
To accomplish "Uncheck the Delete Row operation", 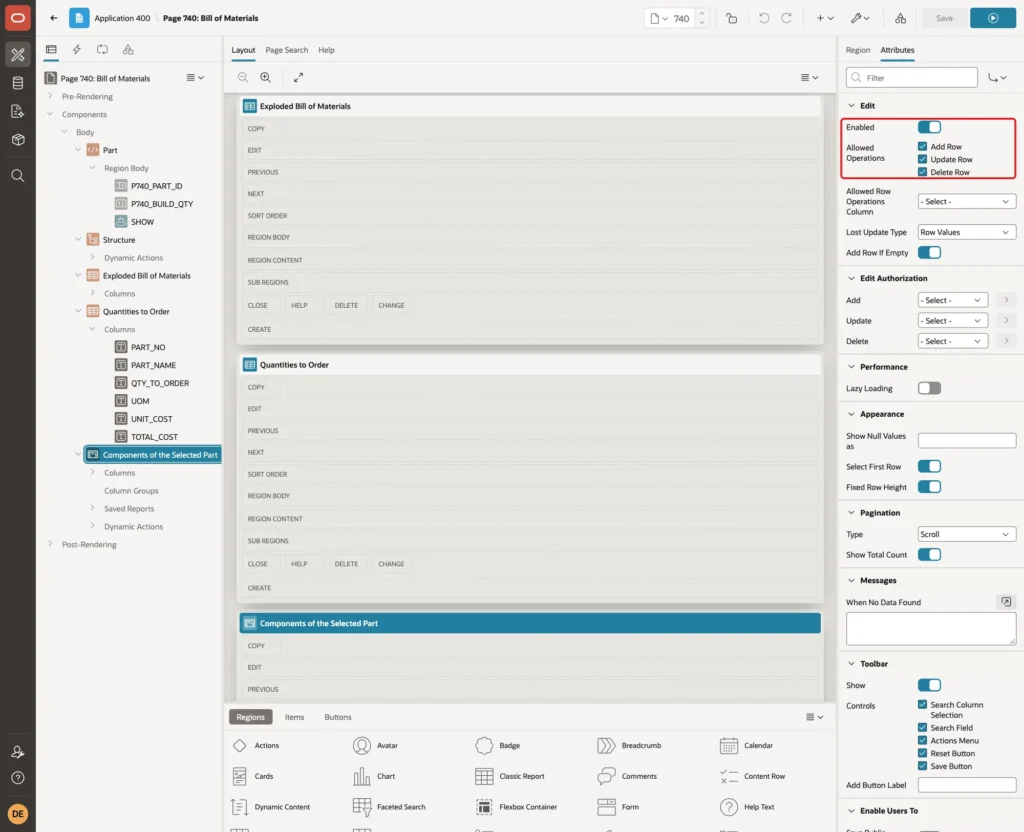I will coord(922,172).
